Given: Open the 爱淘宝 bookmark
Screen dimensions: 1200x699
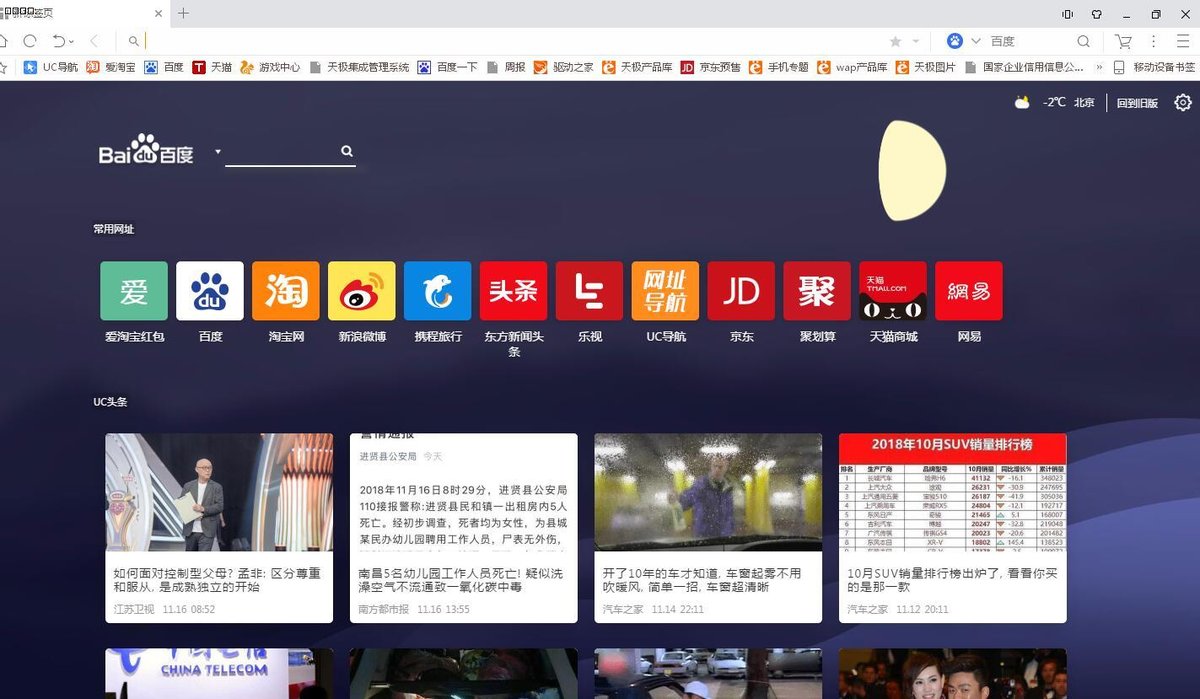Looking at the screenshot, I should 112,67.
